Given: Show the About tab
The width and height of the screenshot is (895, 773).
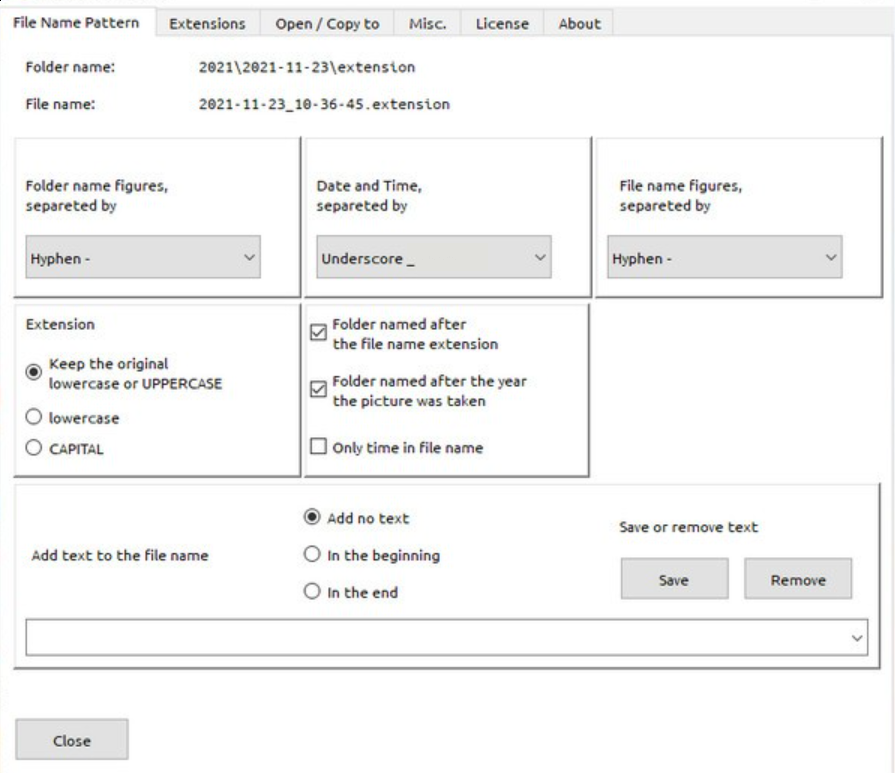Looking at the screenshot, I should [579, 23].
